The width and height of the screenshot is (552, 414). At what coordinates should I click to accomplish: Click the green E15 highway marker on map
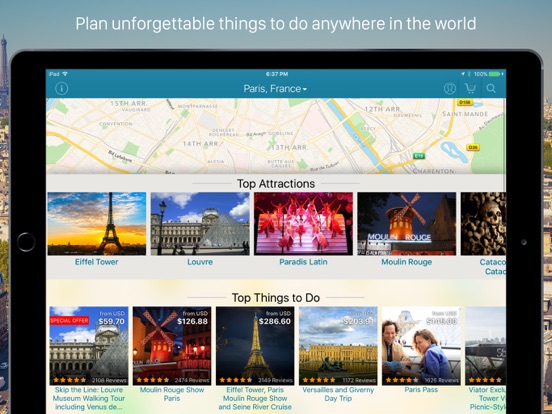click(419, 156)
